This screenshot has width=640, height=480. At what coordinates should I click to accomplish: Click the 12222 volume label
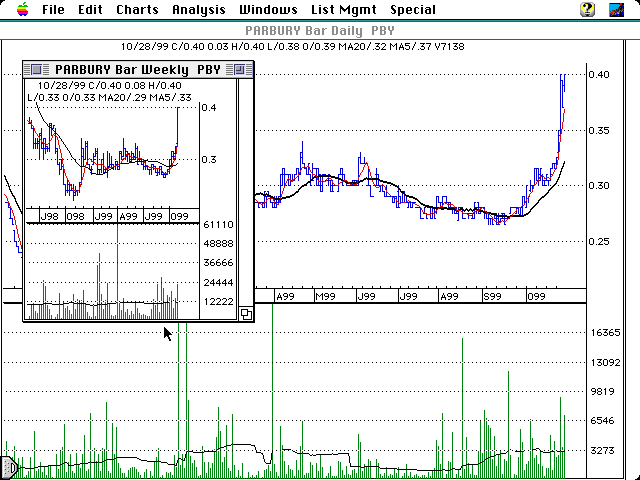(218, 302)
